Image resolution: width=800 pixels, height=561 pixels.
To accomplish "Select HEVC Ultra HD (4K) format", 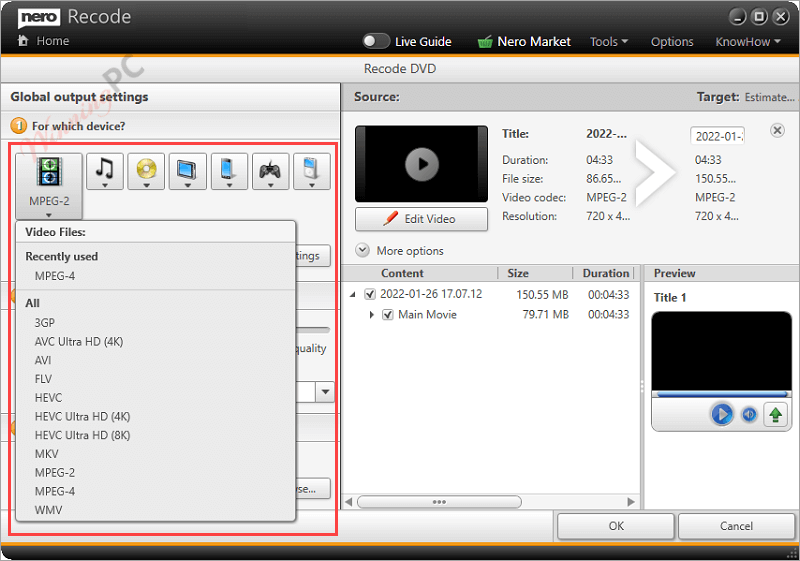I will 82,416.
